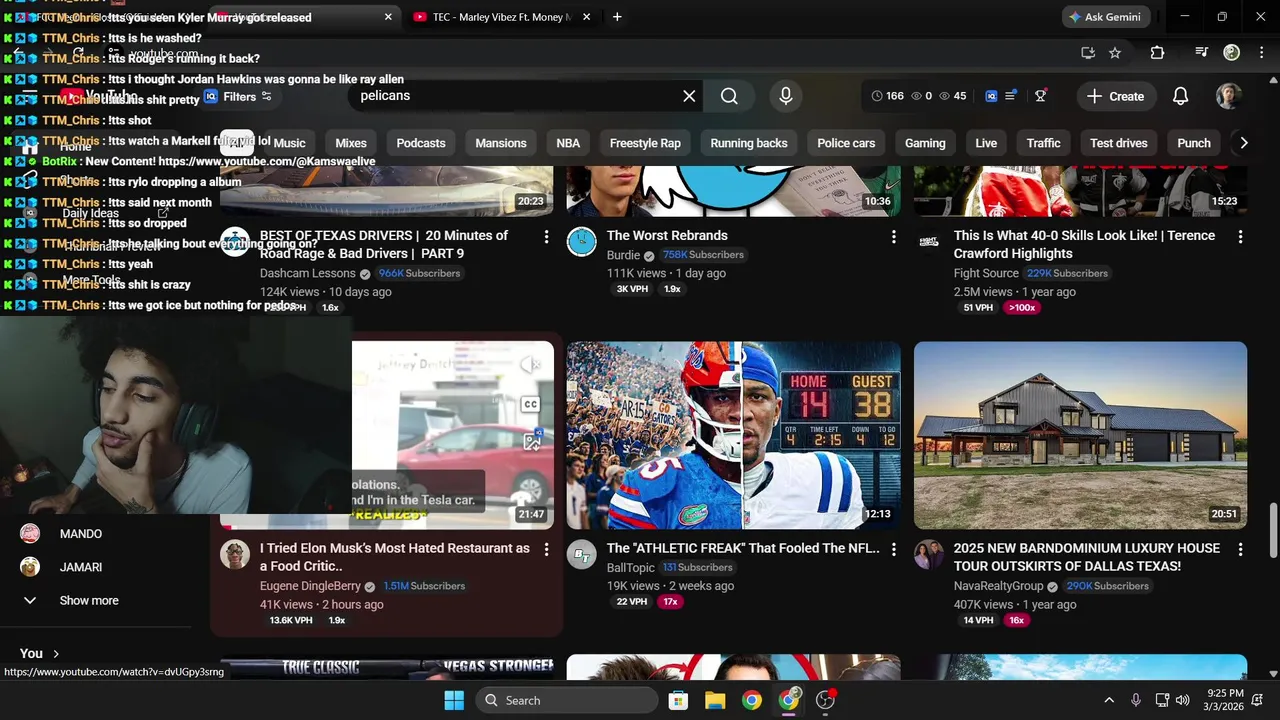Select the Live filter chip

(x=986, y=143)
